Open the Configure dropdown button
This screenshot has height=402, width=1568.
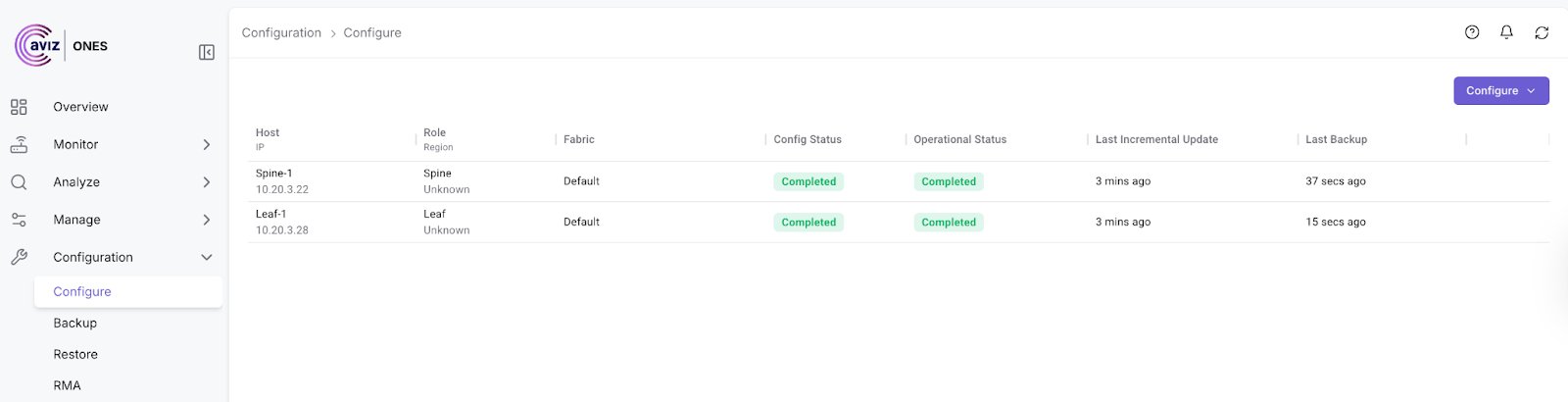(x=1500, y=90)
